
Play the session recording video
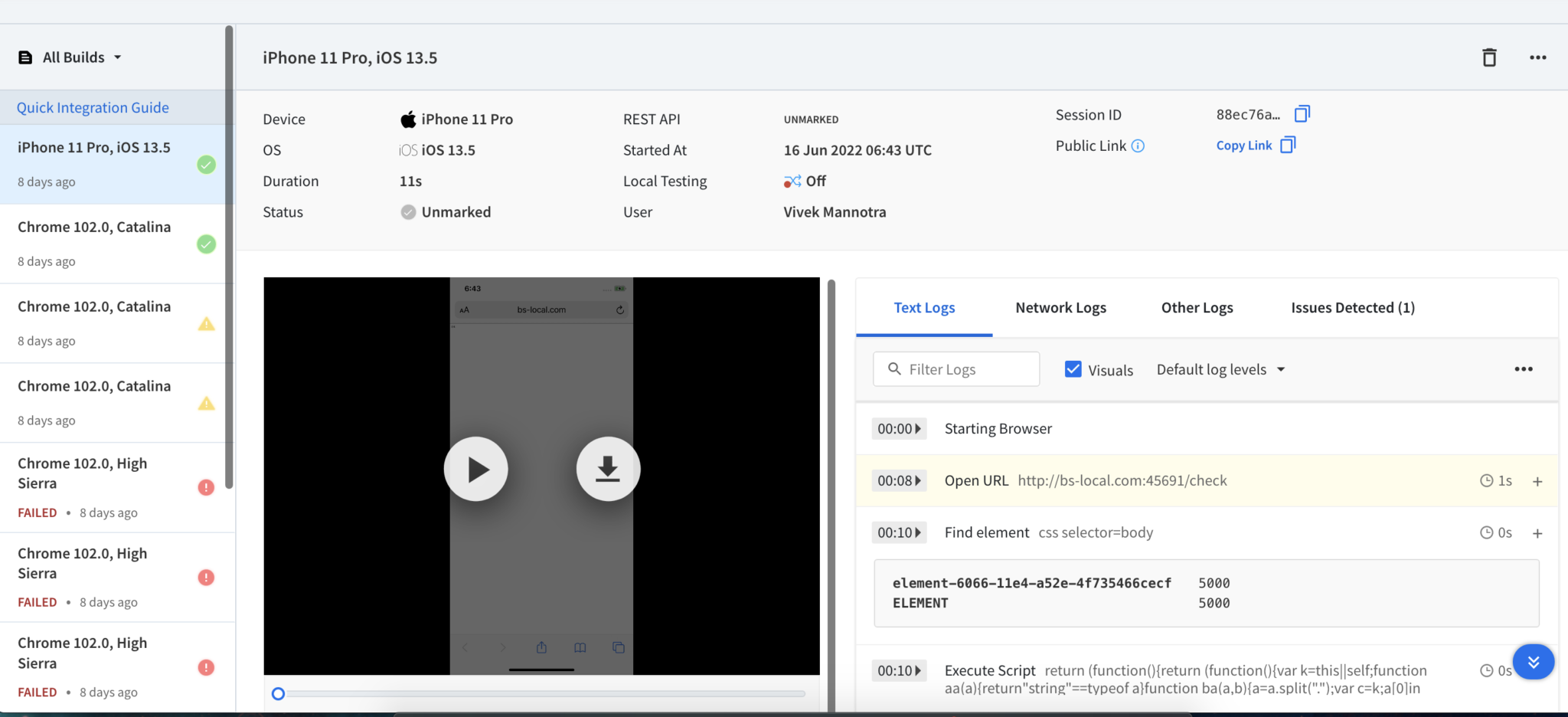pyautogui.click(x=475, y=469)
